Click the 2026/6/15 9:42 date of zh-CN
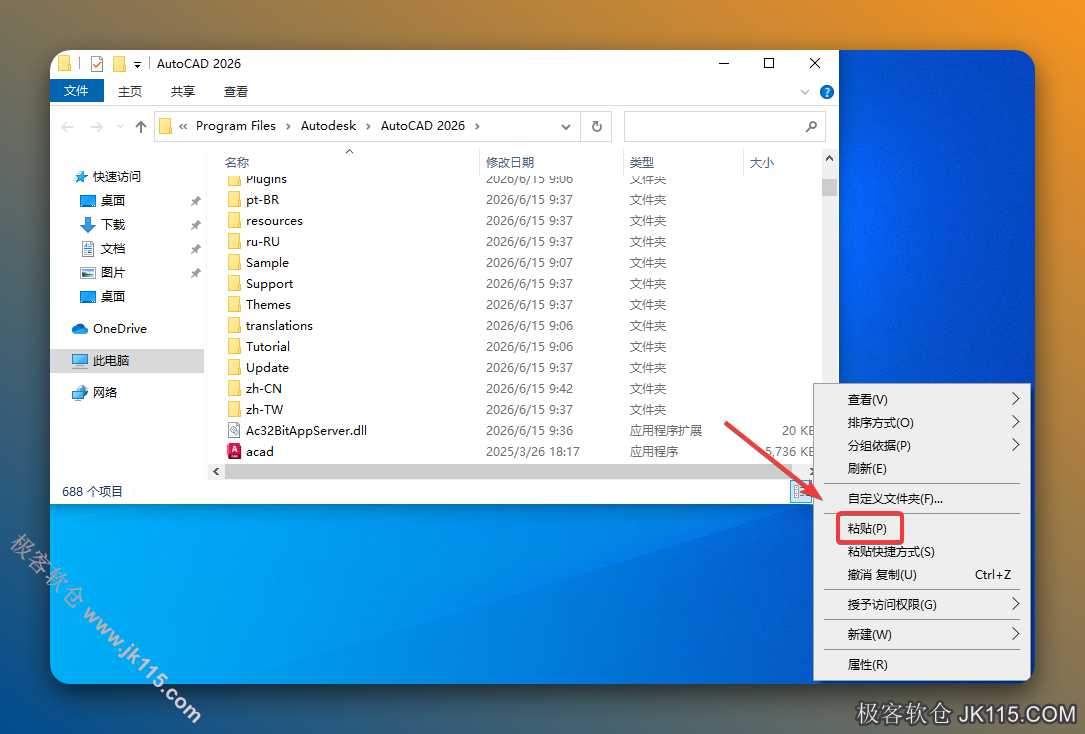The width and height of the screenshot is (1085, 734). [529, 389]
